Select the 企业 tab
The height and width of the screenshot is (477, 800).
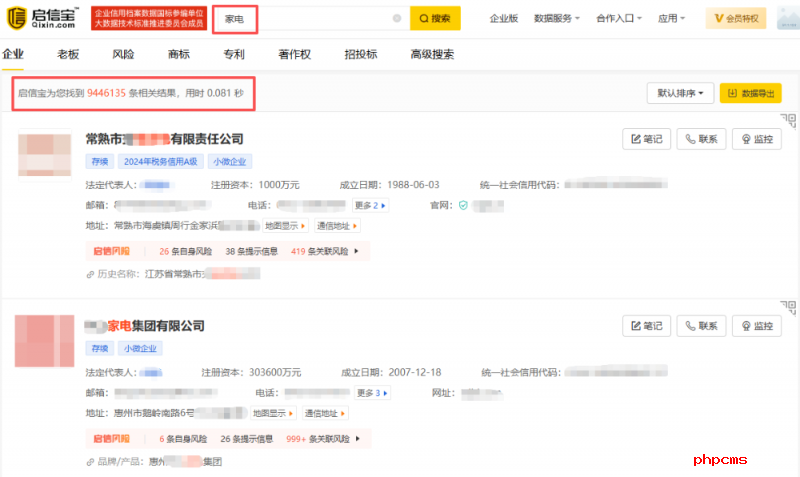(x=13, y=54)
